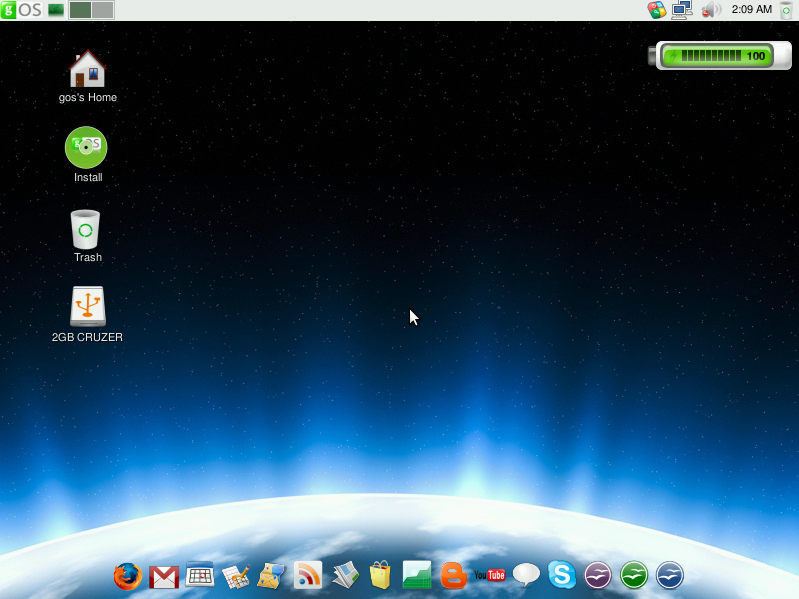Open the Google Maps dock icon

coord(272,576)
